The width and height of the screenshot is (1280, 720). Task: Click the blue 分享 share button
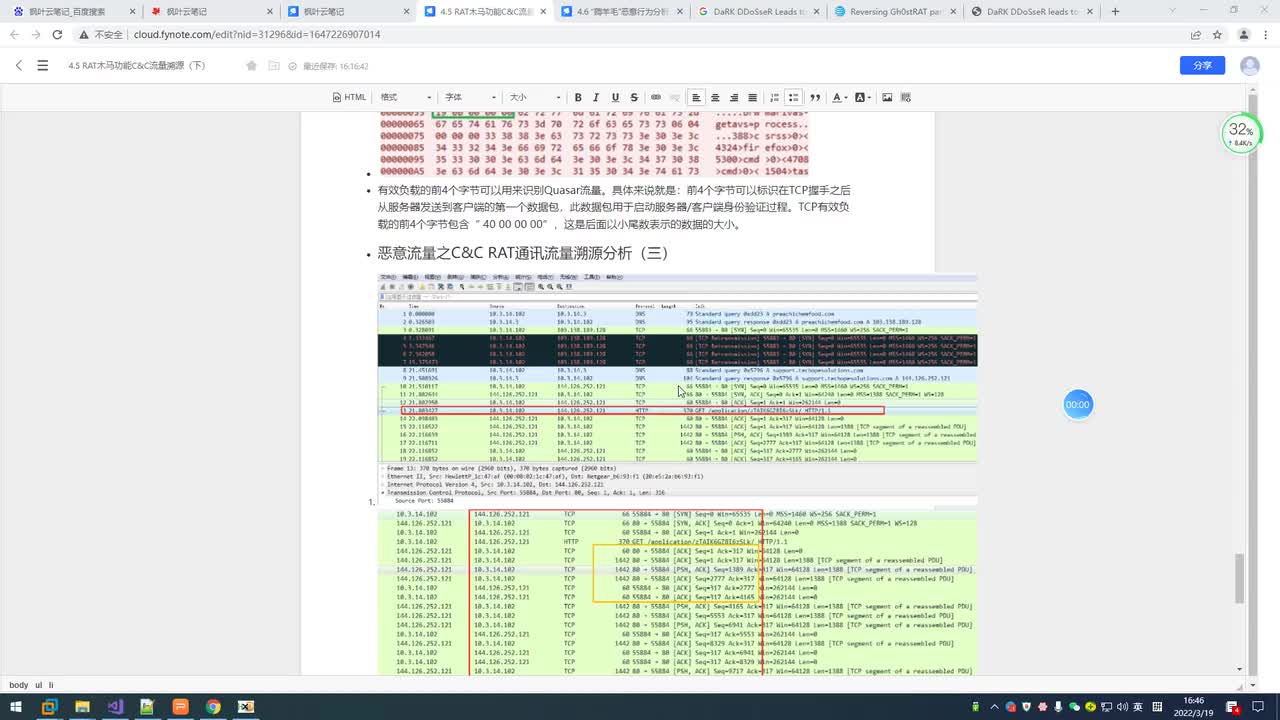click(x=1202, y=66)
